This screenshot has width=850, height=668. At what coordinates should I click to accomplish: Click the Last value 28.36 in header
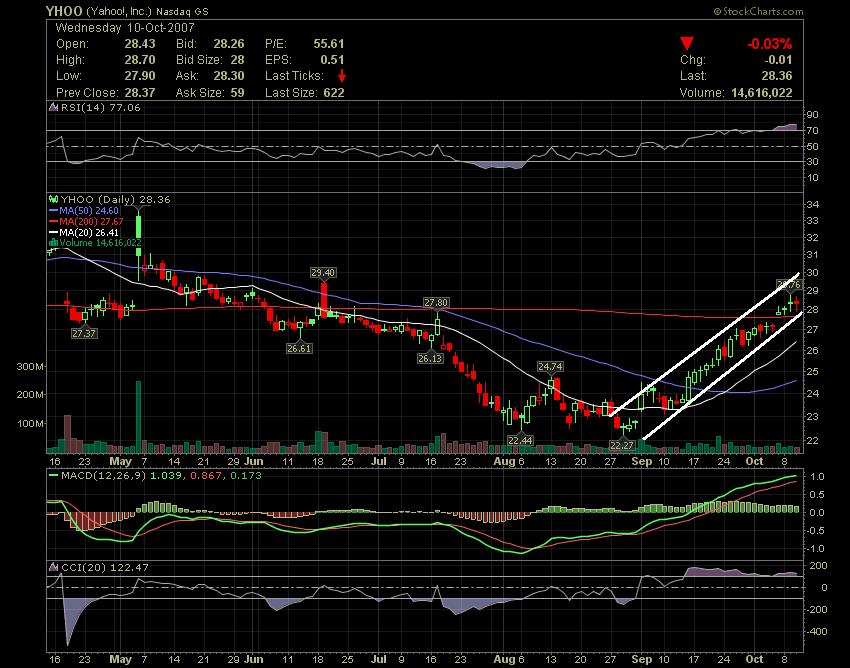pos(776,75)
